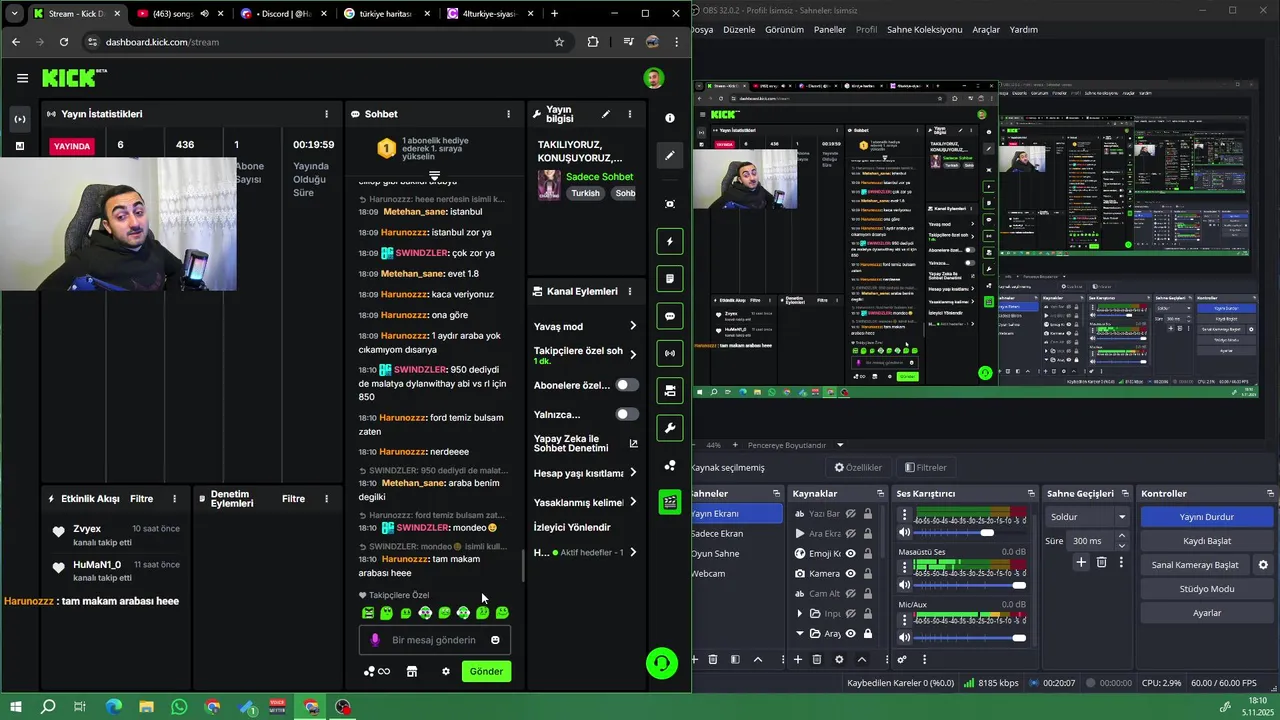The height and width of the screenshot is (720, 1280).
Task: Open source properties gear in Kaynaklar panel
Action: point(839,659)
